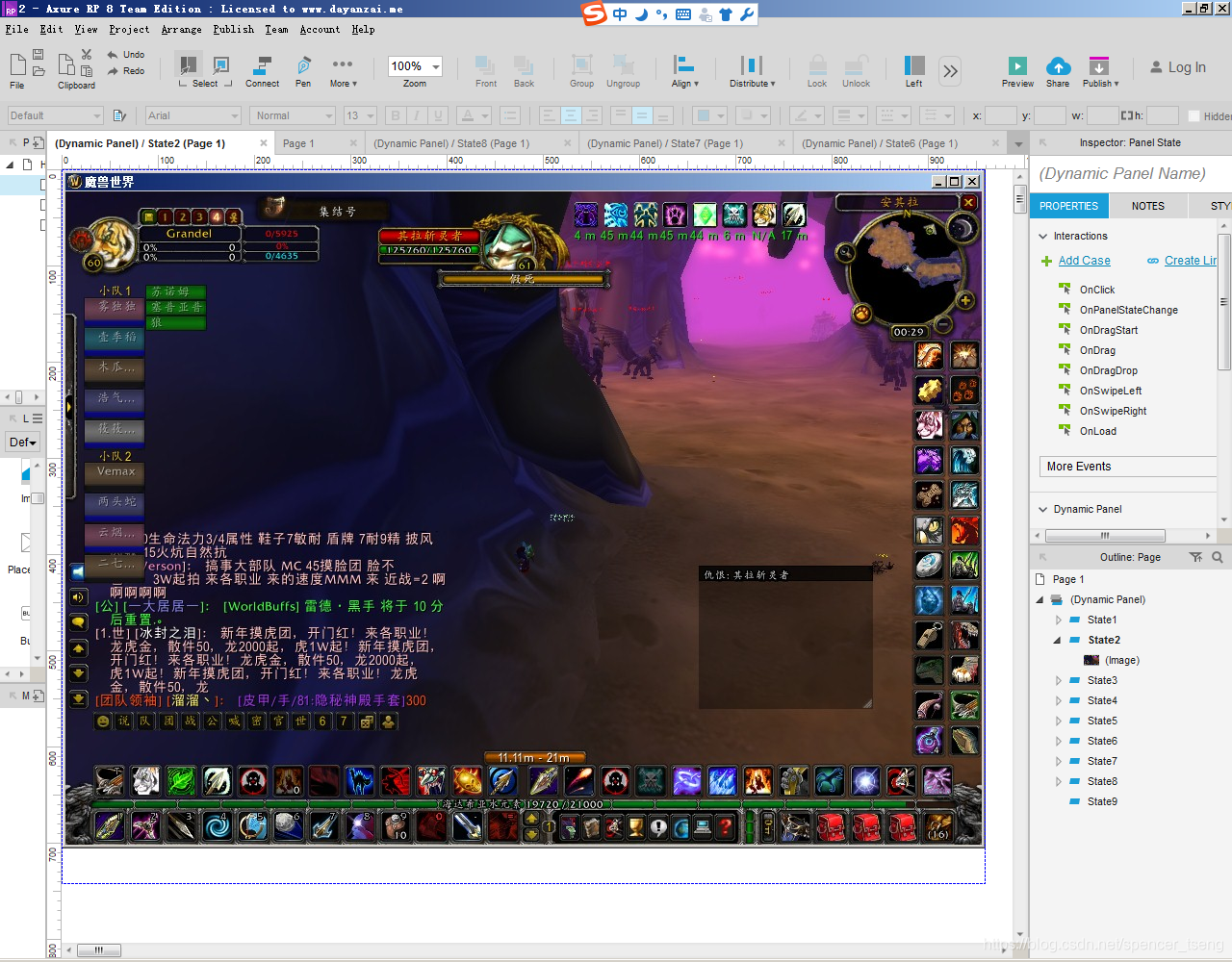Collapse State2 in the Outline tree
Image resolution: width=1232 pixels, height=962 pixels.
coord(1058,640)
